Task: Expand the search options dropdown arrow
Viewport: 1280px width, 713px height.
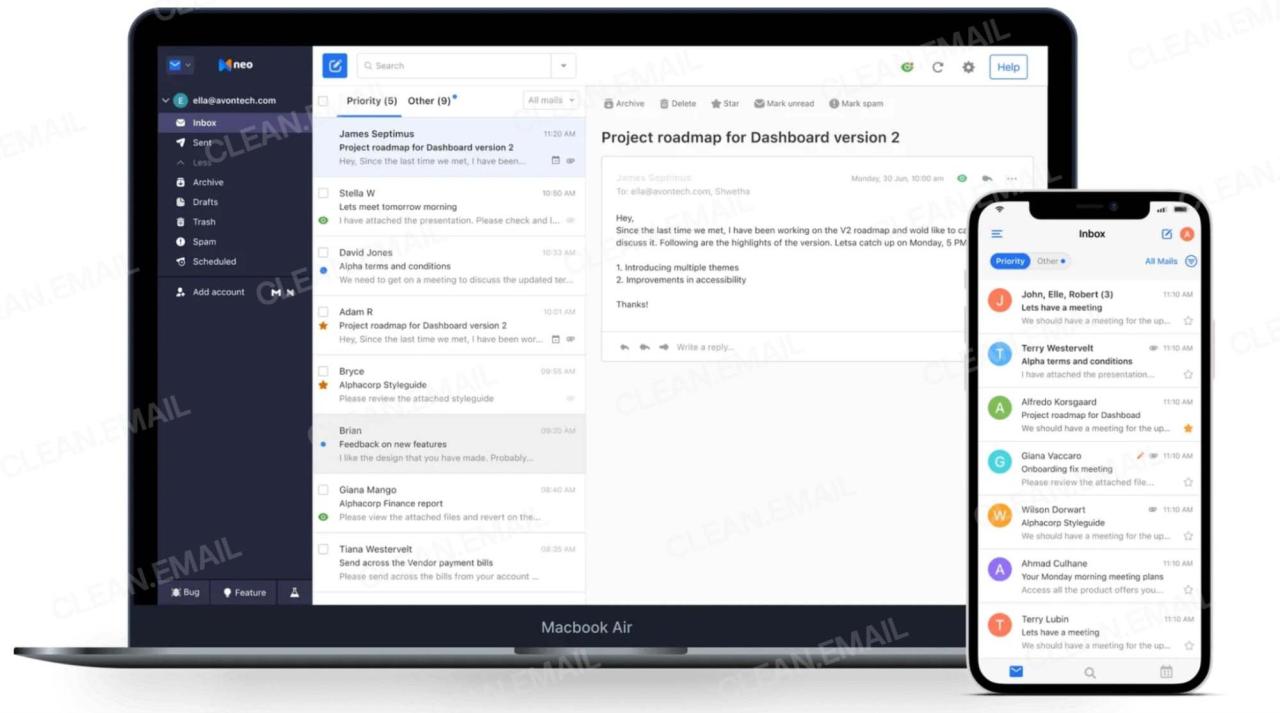Action: [x=563, y=66]
